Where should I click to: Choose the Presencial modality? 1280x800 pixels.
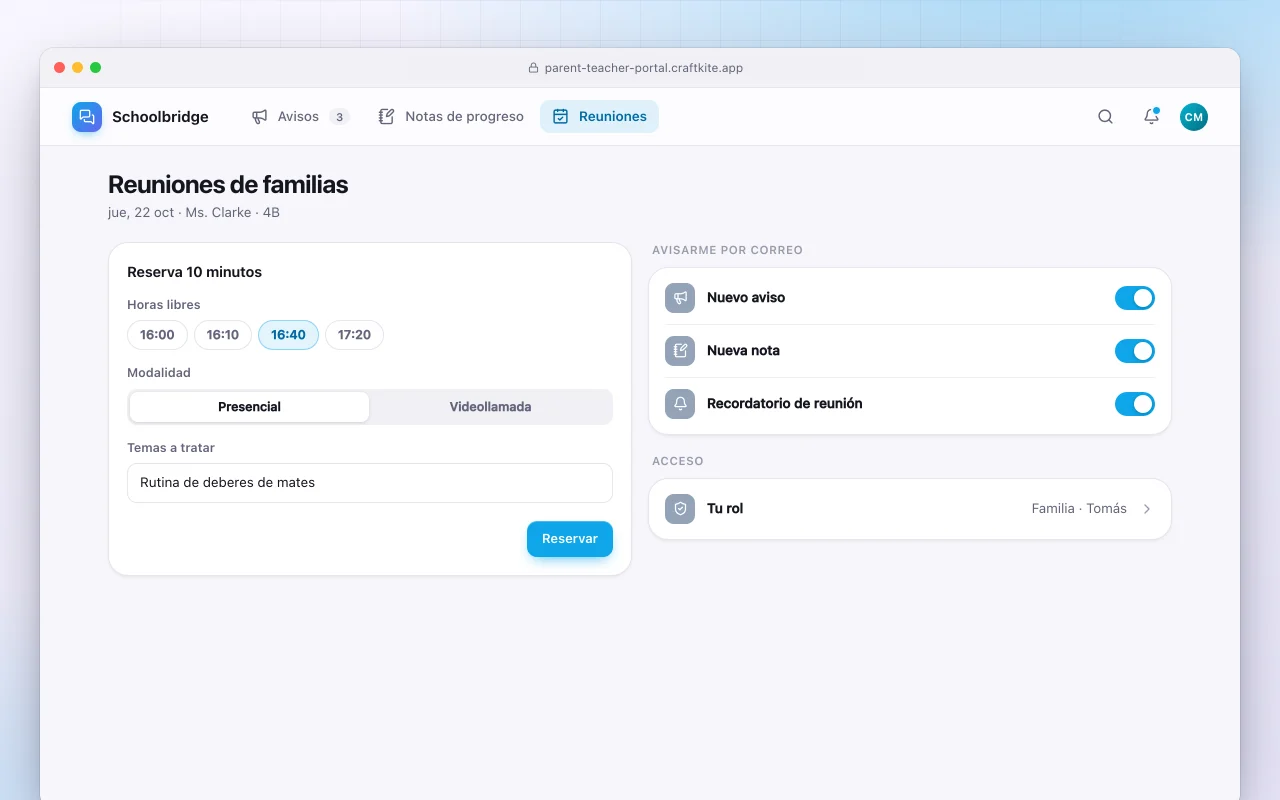(x=249, y=407)
